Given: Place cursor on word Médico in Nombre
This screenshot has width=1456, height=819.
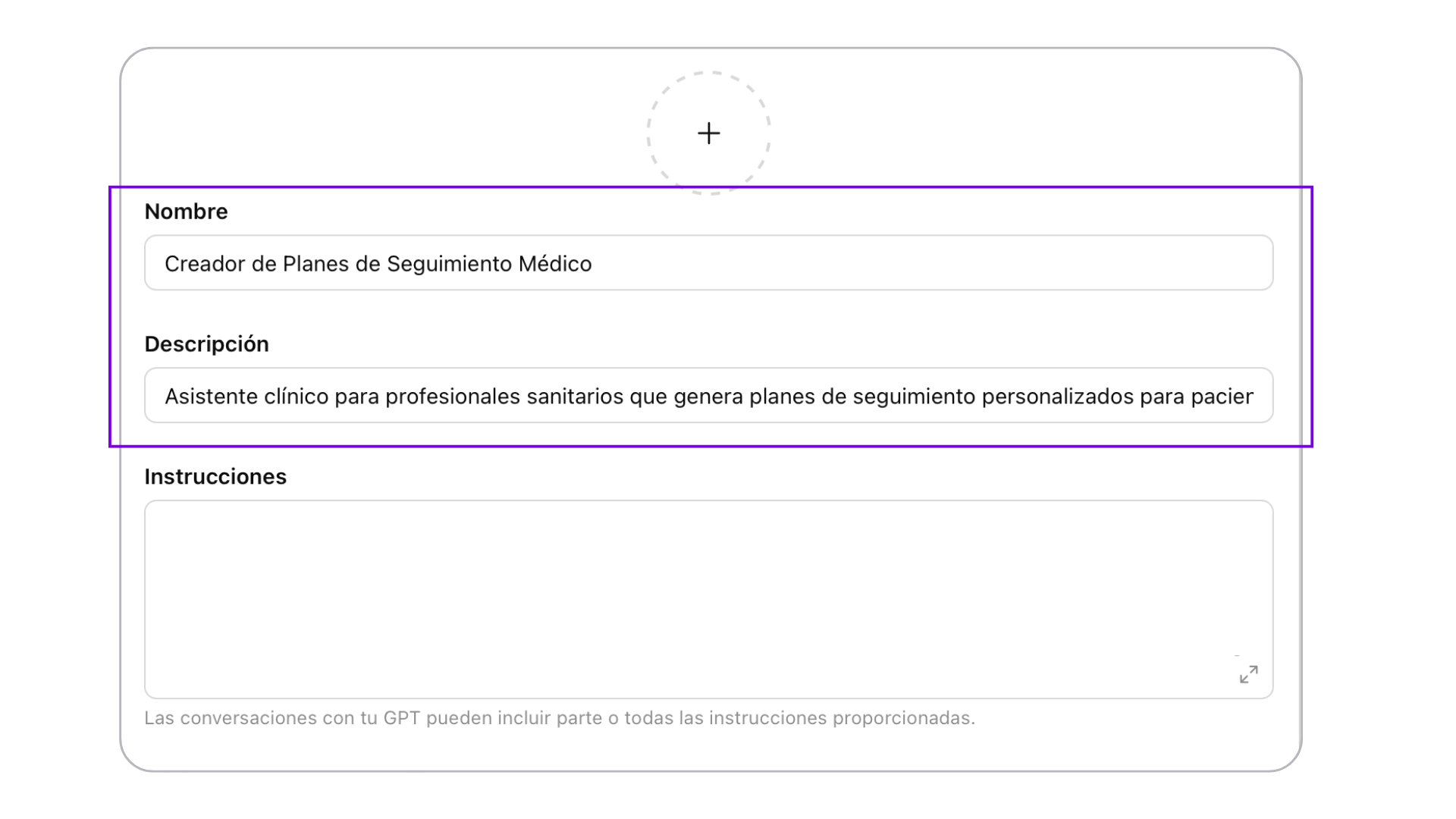Looking at the screenshot, I should tap(555, 264).
